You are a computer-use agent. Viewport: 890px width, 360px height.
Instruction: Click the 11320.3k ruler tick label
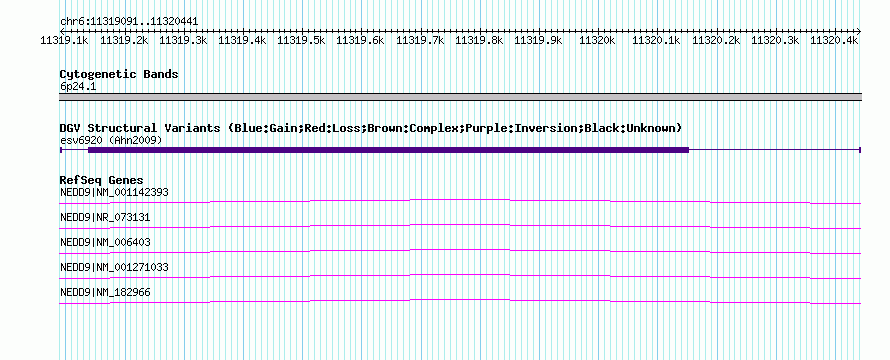[x=774, y=40]
